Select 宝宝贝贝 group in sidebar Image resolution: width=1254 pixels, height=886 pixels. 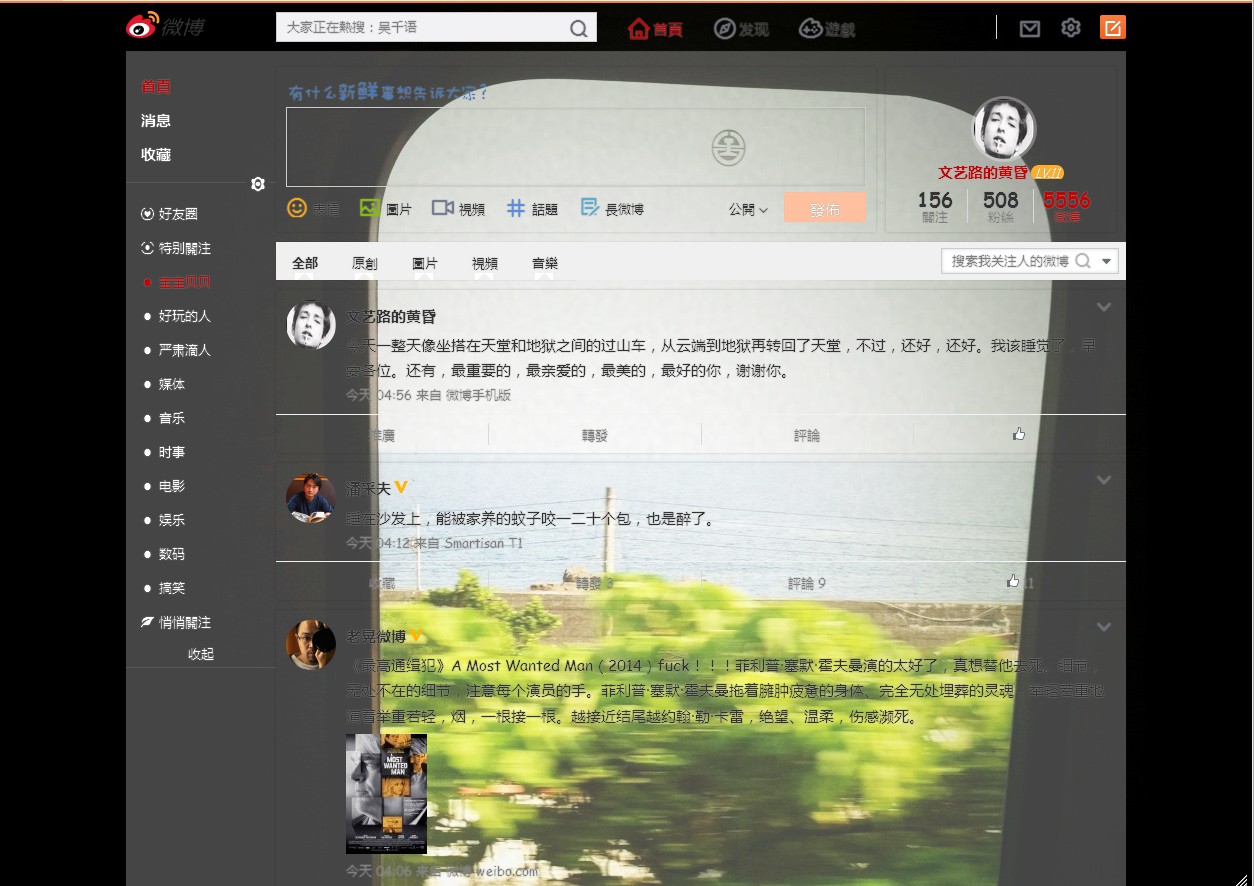pos(185,282)
